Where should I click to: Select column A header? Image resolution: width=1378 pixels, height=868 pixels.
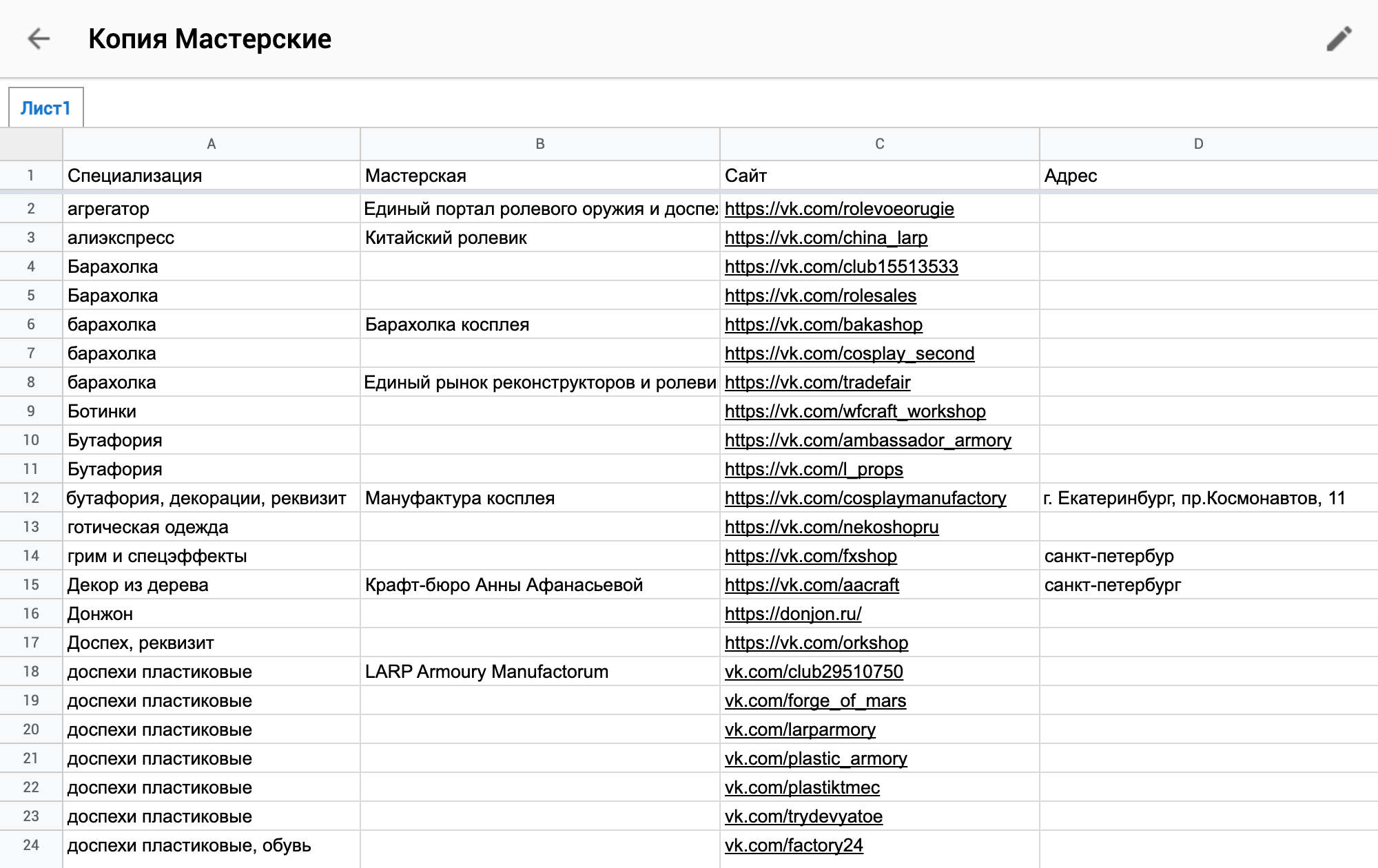212,144
